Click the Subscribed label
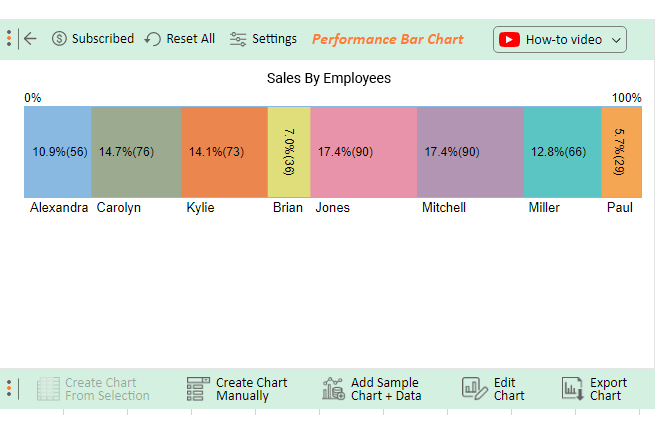 click(103, 39)
